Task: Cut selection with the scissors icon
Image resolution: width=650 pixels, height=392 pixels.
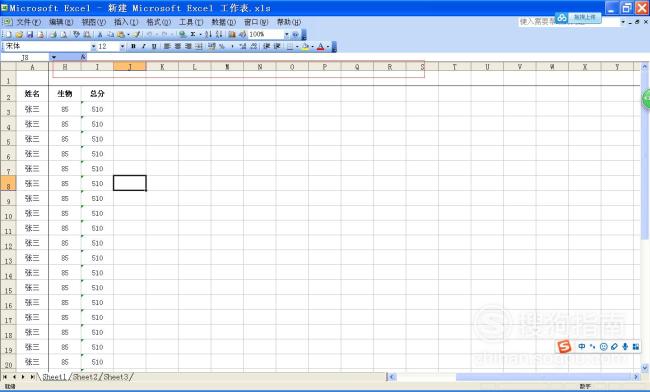Action: (x=100, y=34)
